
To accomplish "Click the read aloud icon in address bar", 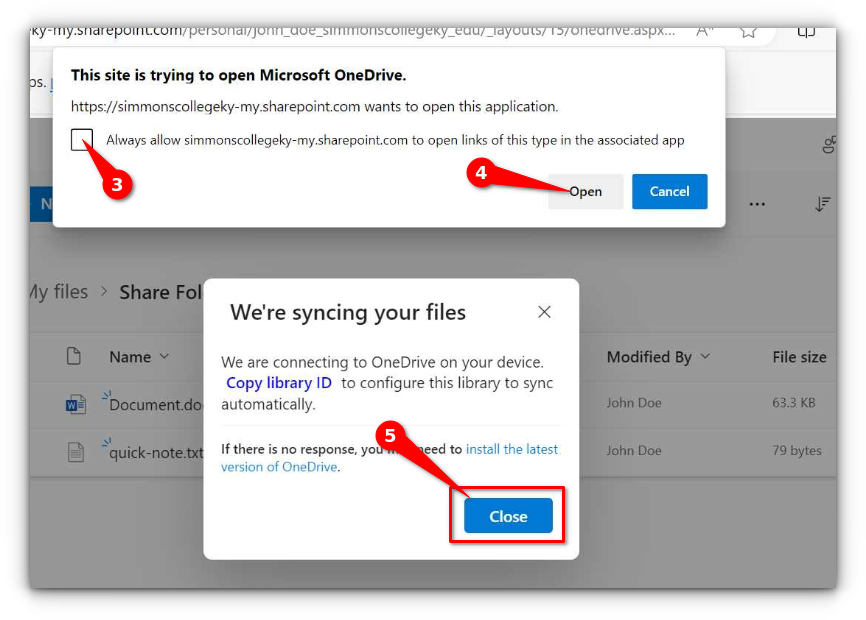I will (704, 31).
